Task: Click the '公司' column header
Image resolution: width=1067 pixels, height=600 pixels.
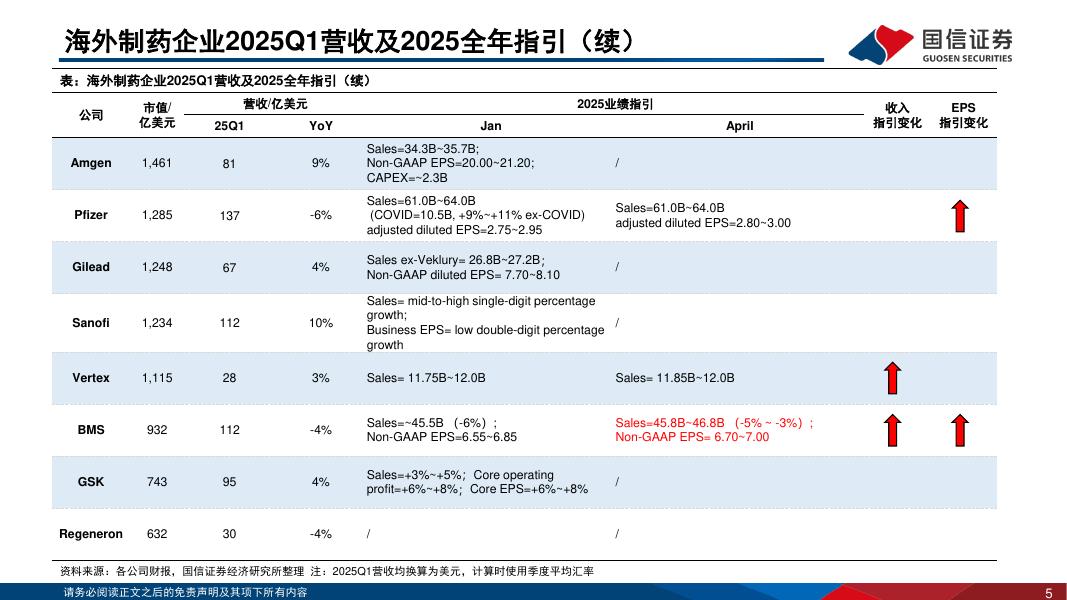Action: [91, 115]
